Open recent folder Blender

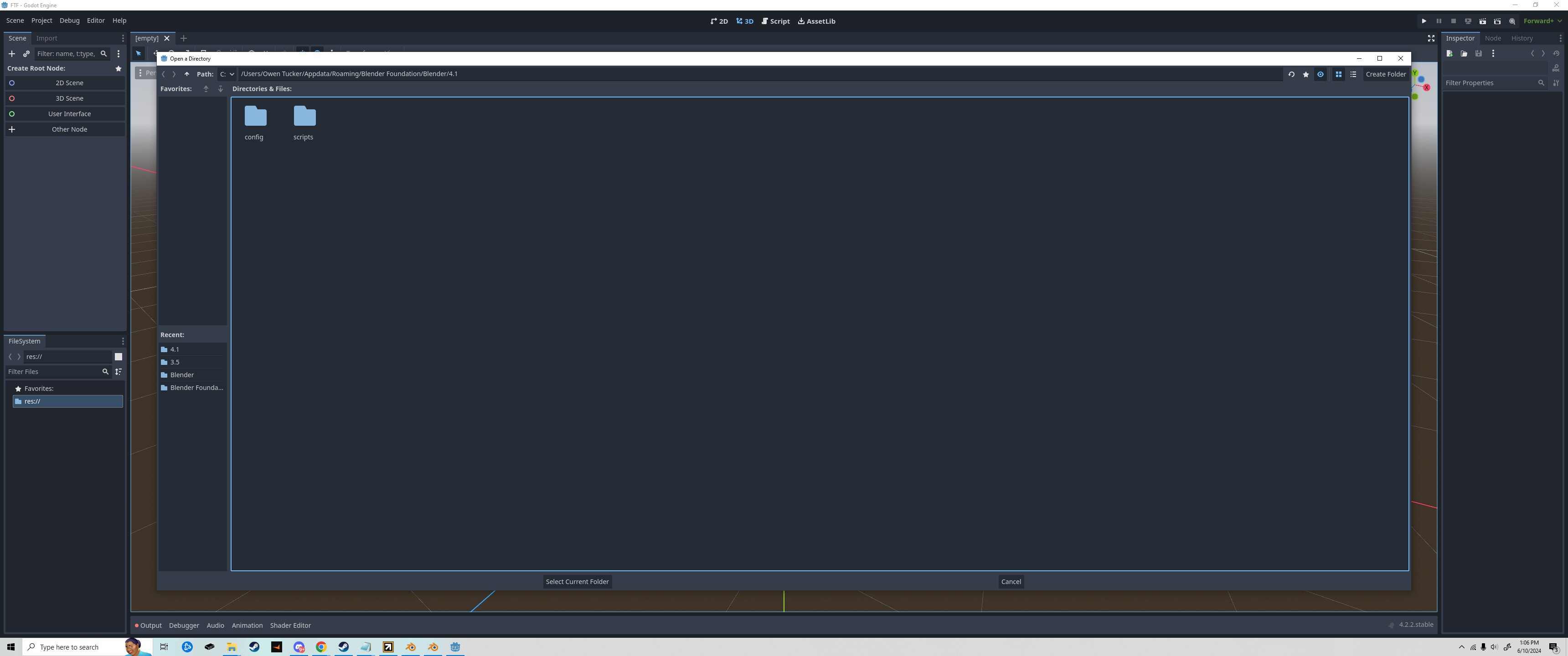click(x=192, y=375)
